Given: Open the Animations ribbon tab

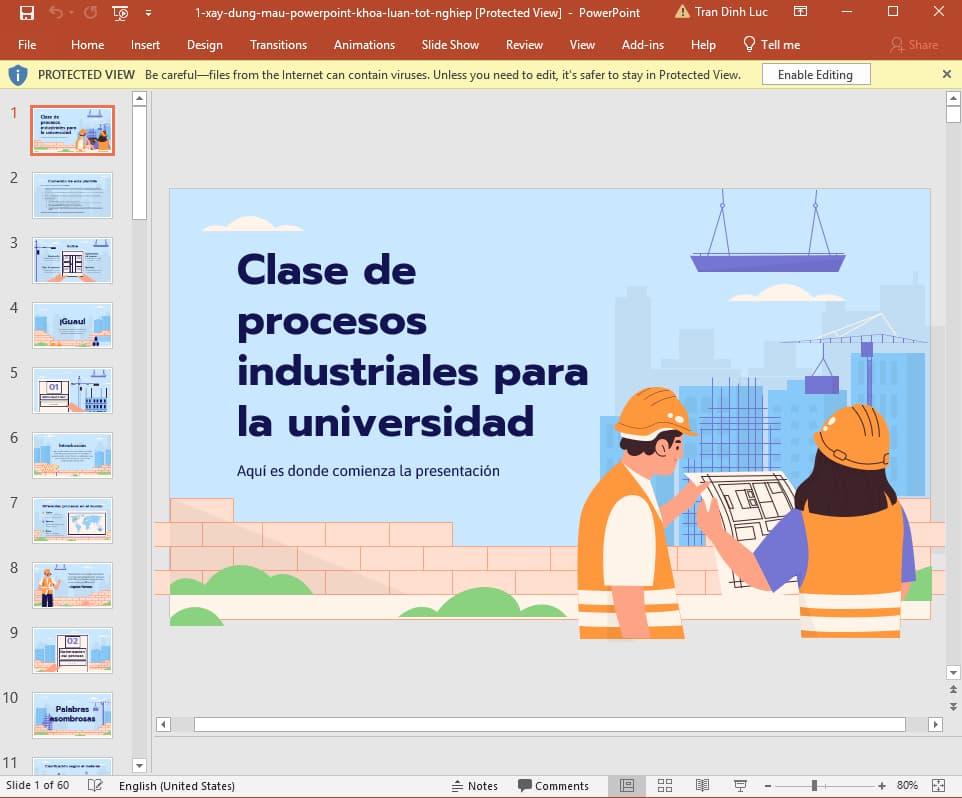Looking at the screenshot, I should point(364,45).
